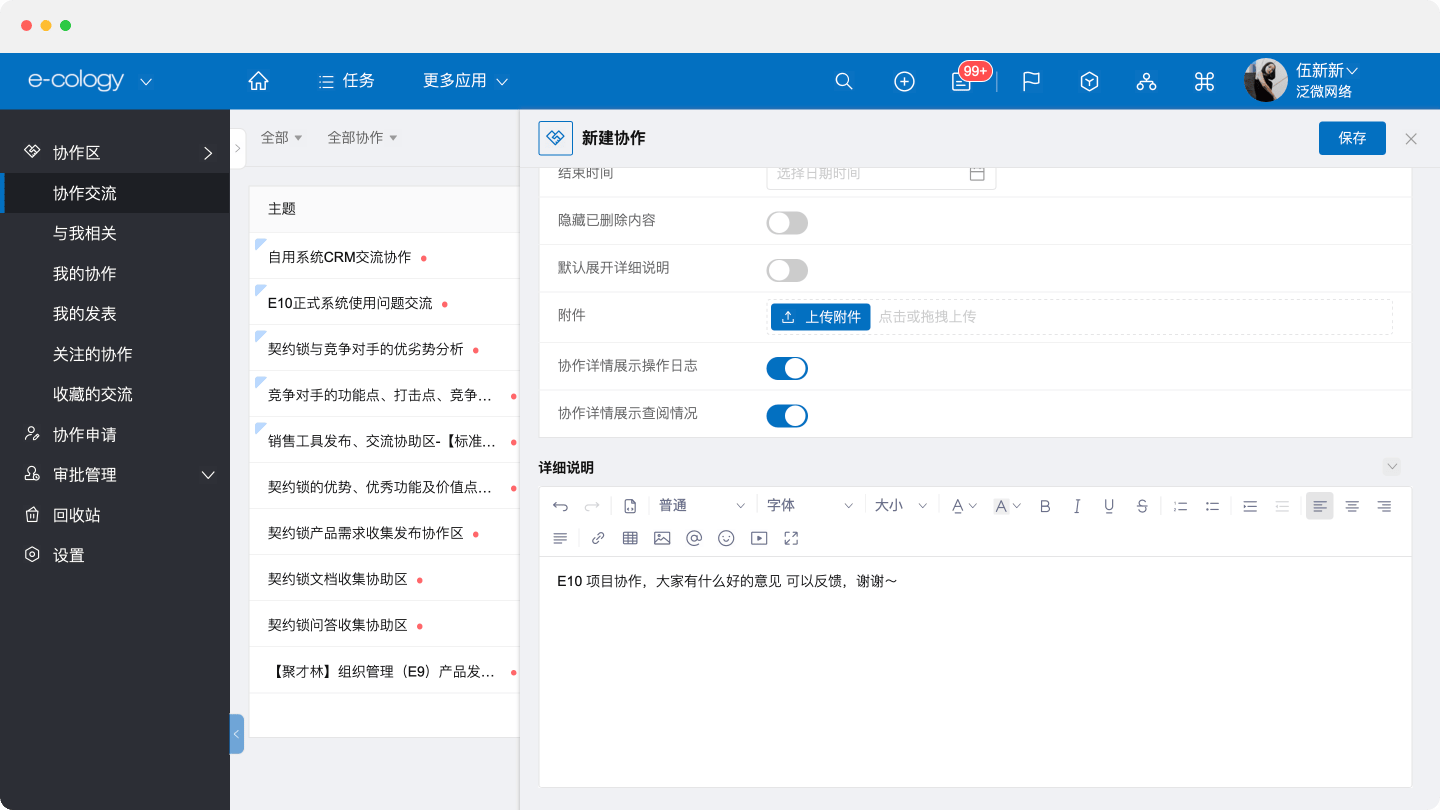
Task: Click the command symbol icon
Action: point(1204,82)
